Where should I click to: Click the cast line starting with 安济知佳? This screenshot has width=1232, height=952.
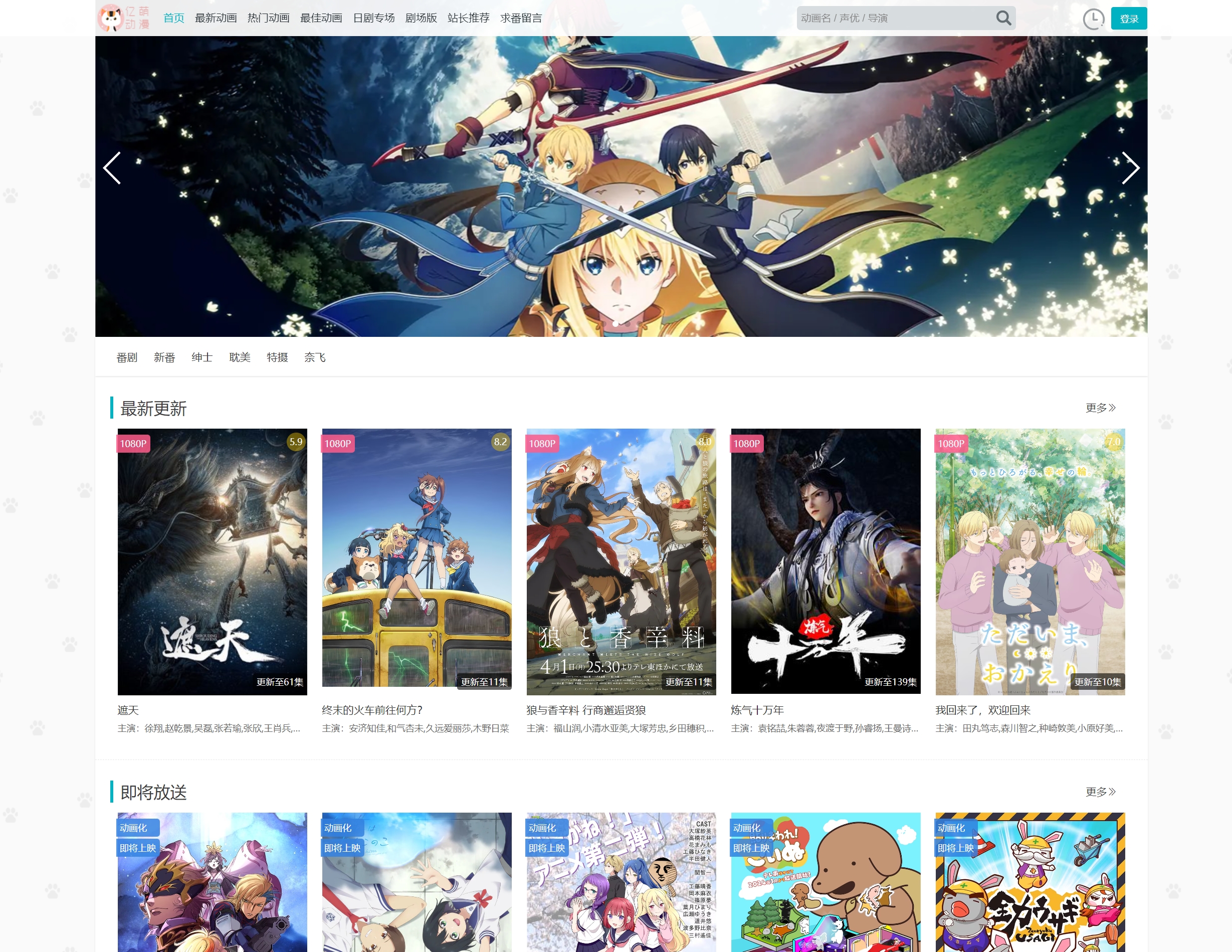[x=416, y=728]
